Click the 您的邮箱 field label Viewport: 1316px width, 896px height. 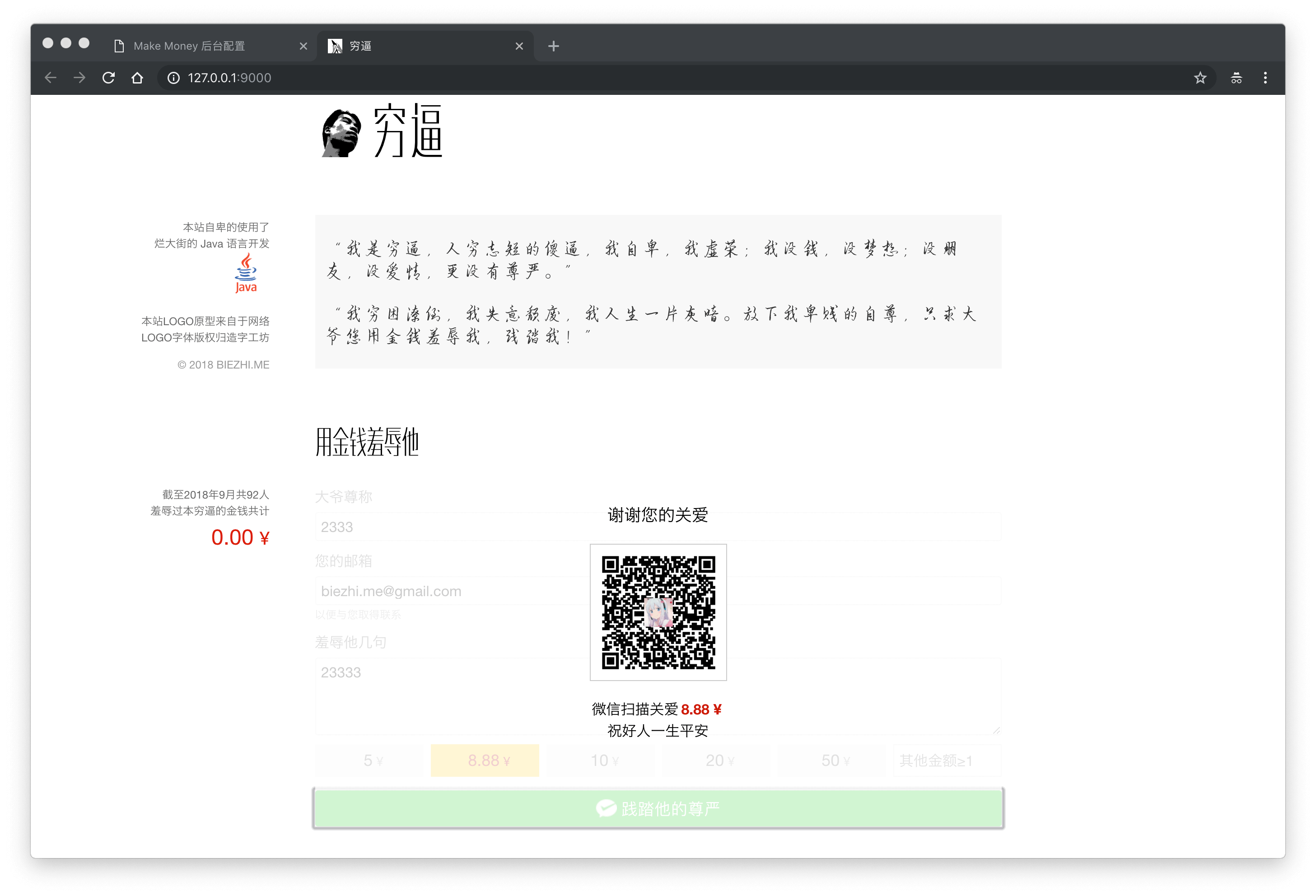344,561
